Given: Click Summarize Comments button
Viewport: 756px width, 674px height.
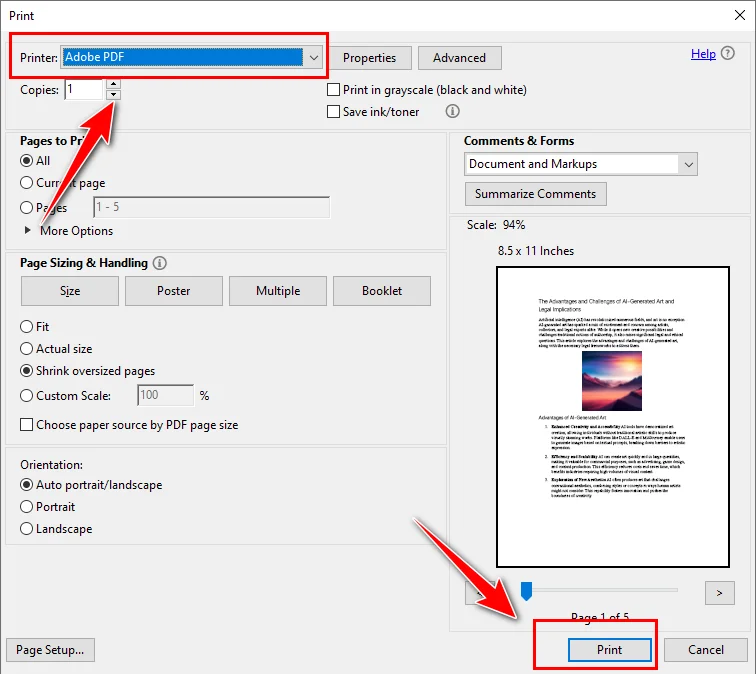Looking at the screenshot, I should (536, 194).
